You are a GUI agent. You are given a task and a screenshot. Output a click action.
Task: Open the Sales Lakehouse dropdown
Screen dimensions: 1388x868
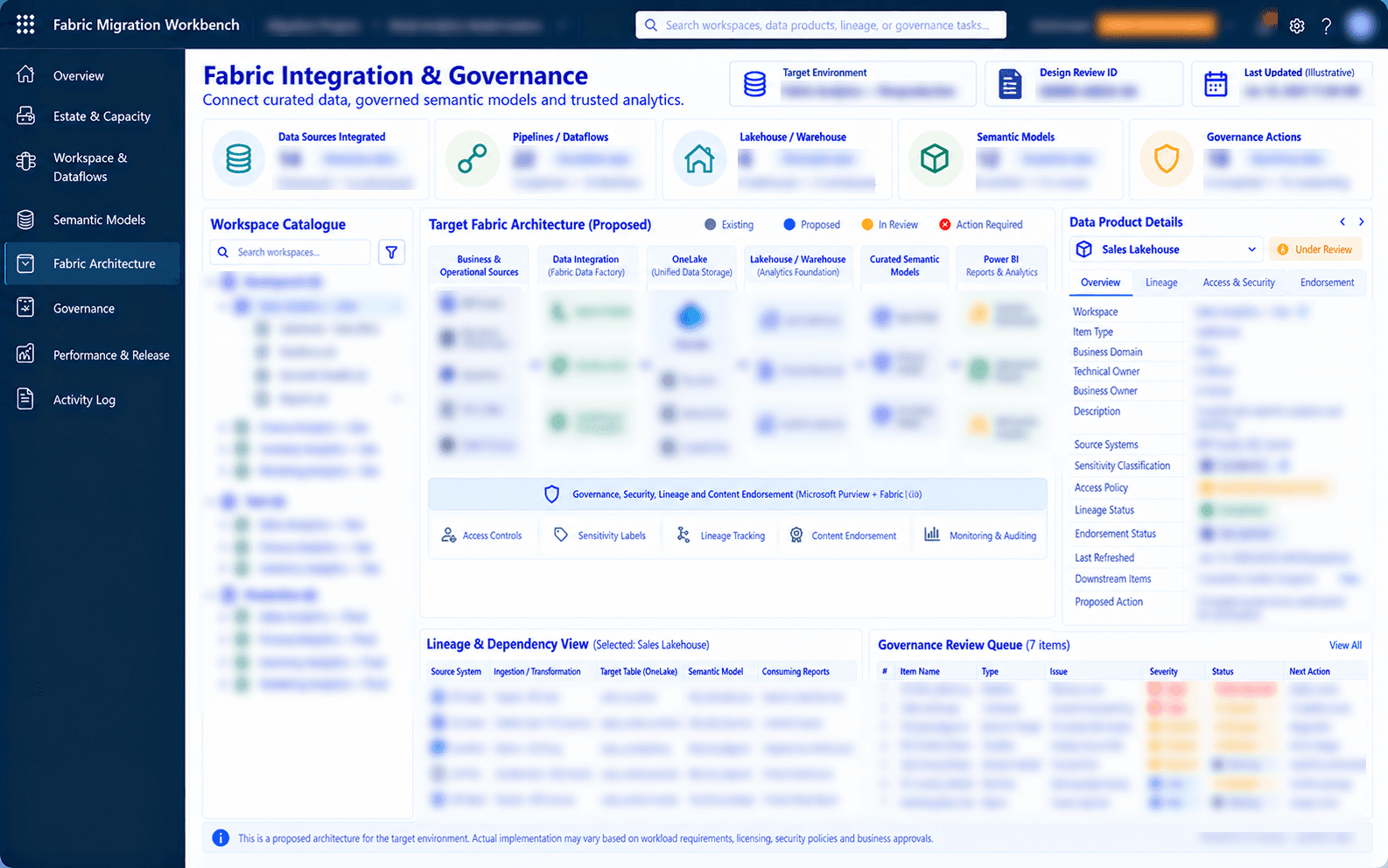(1167, 249)
